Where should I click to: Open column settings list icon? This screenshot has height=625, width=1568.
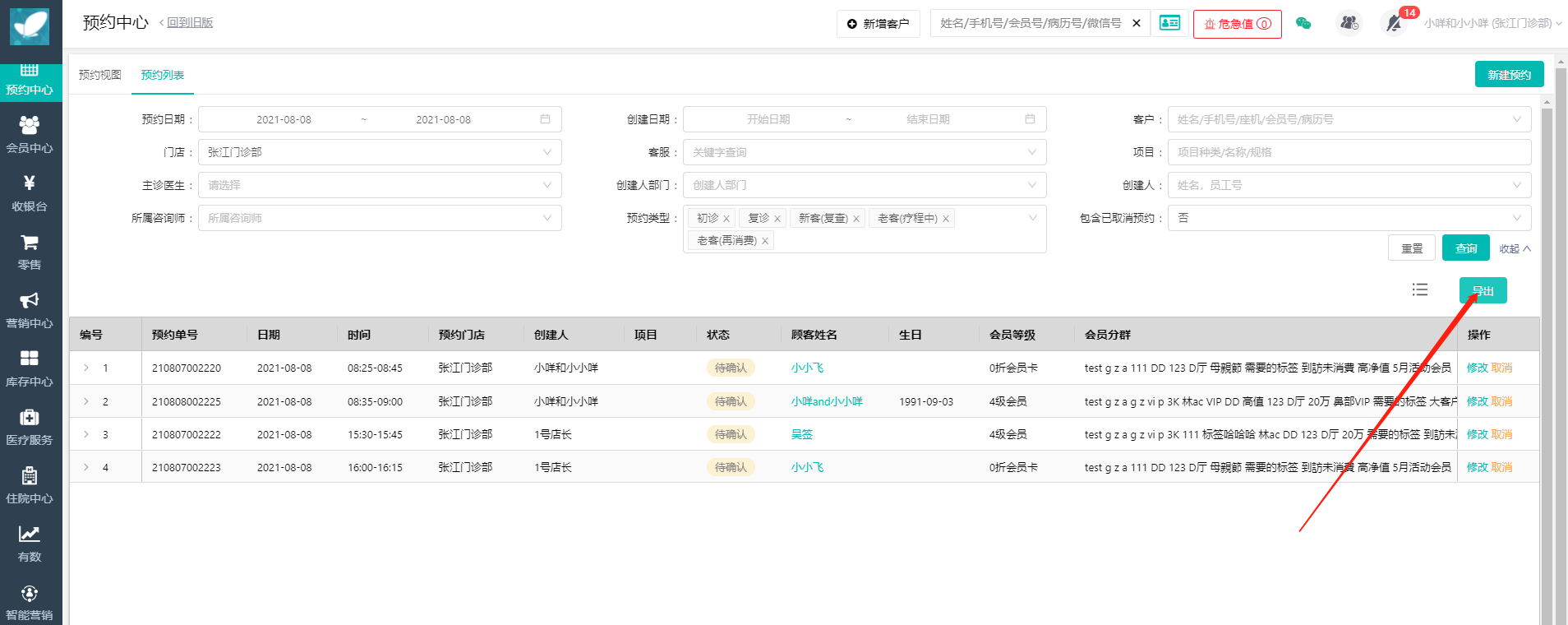pyautogui.click(x=1420, y=289)
